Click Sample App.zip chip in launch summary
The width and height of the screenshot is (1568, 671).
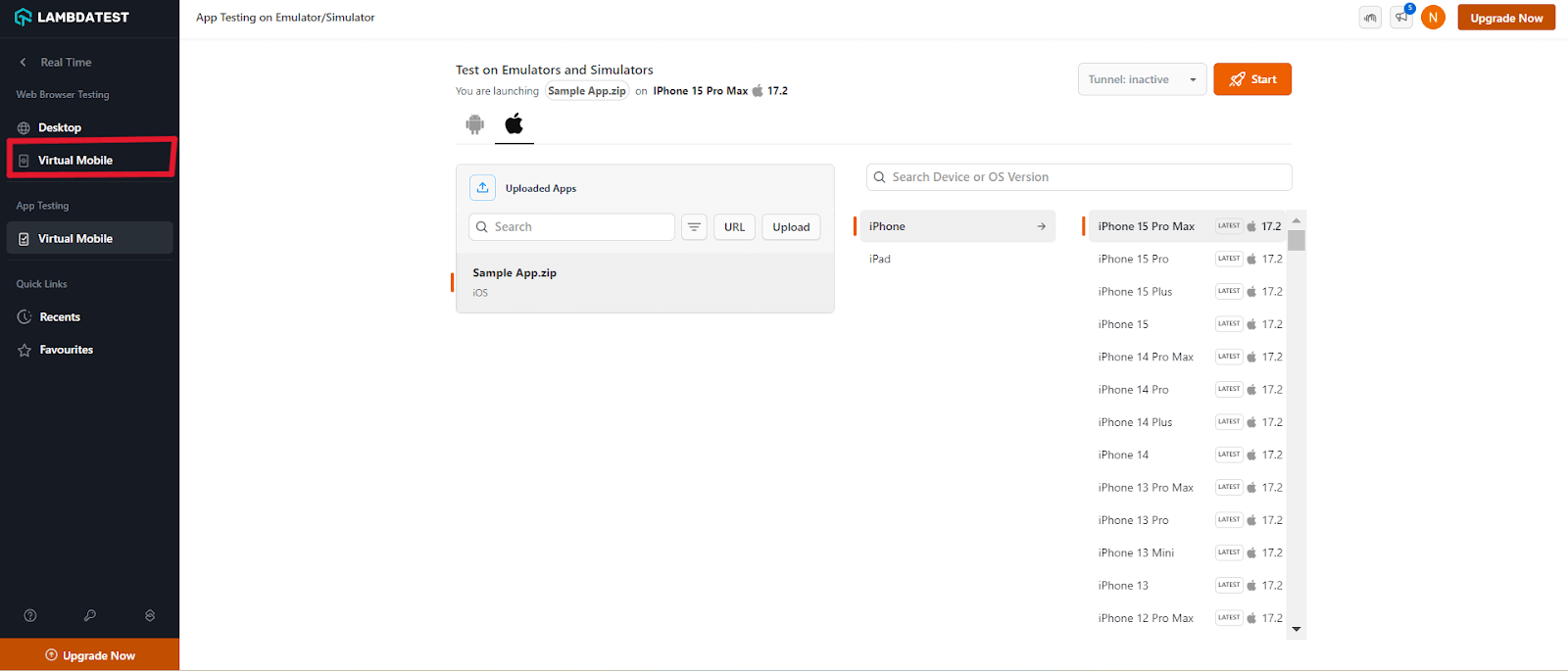coord(587,91)
